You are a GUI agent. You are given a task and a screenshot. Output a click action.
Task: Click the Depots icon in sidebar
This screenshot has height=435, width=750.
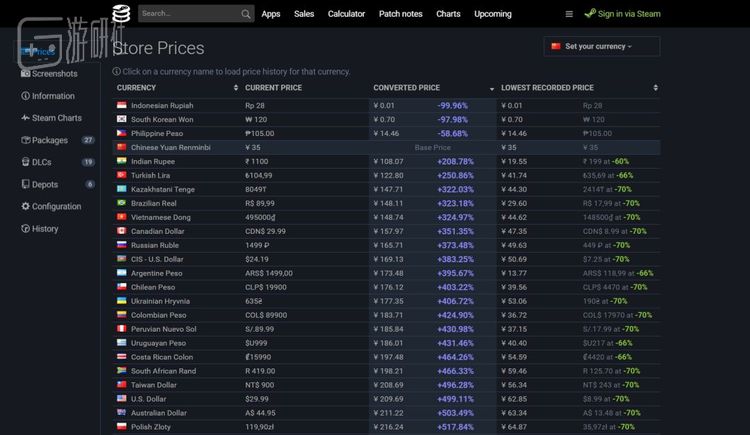(x=26, y=184)
